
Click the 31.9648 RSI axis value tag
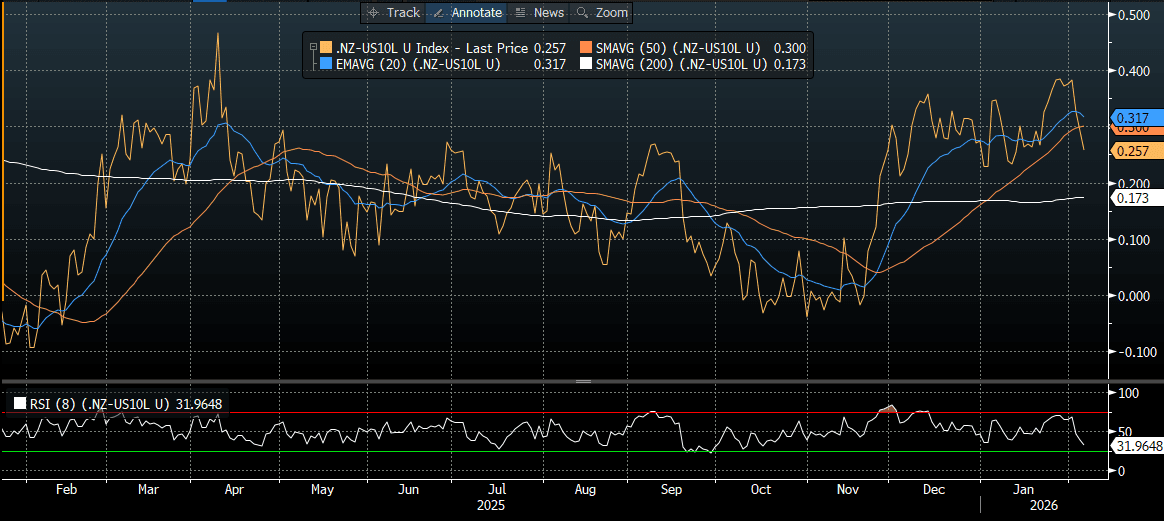(x=1136, y=446)
